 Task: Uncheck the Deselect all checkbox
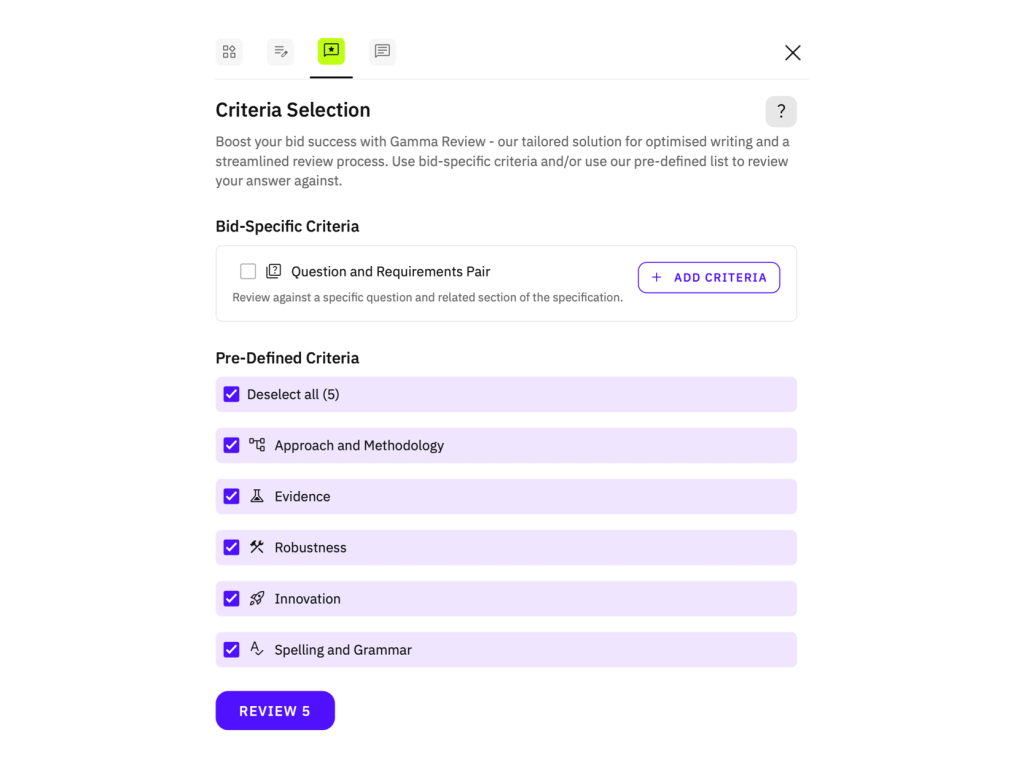pos(231,394)
